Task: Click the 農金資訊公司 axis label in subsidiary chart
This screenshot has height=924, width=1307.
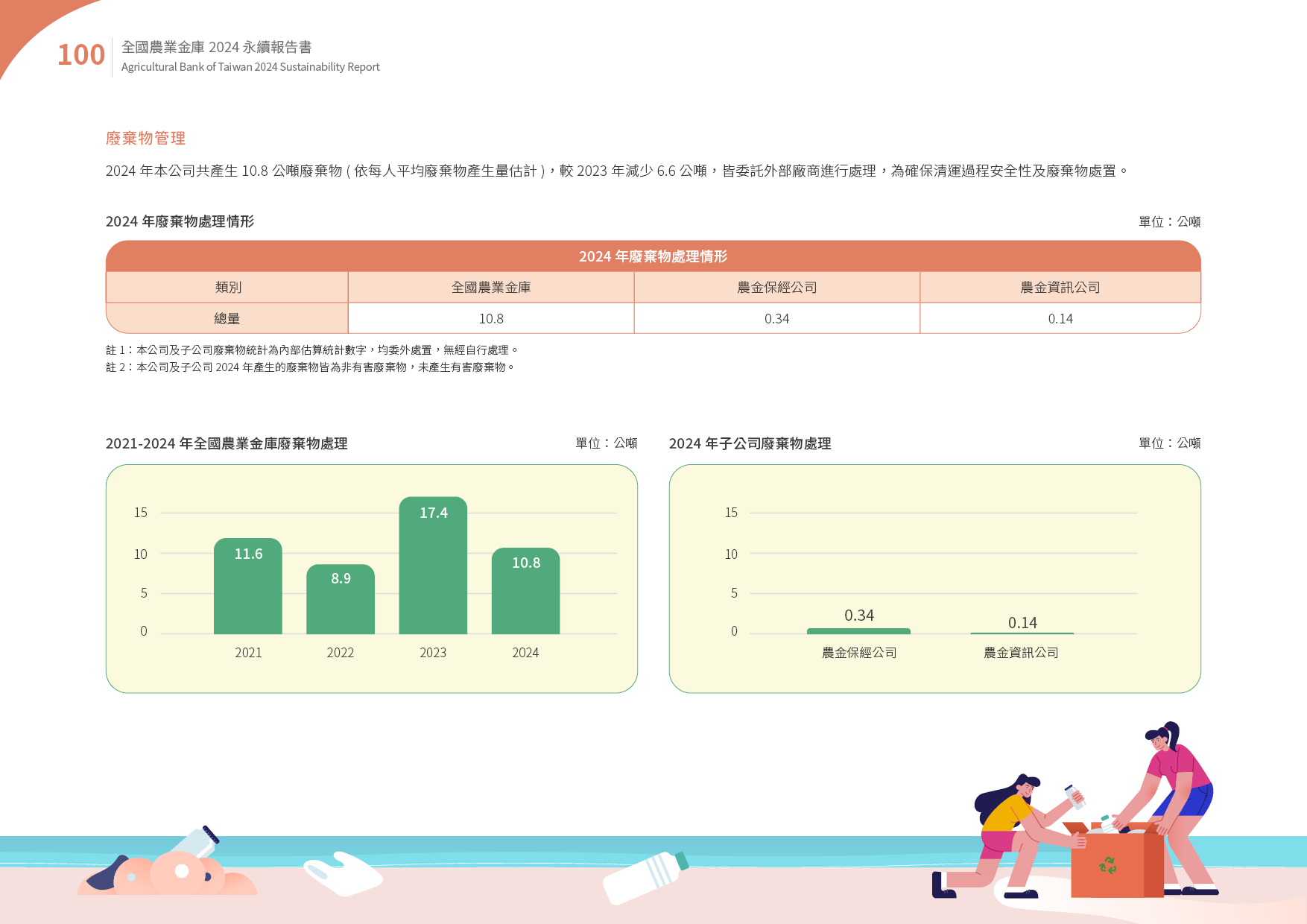Action: coord(1021,653)
